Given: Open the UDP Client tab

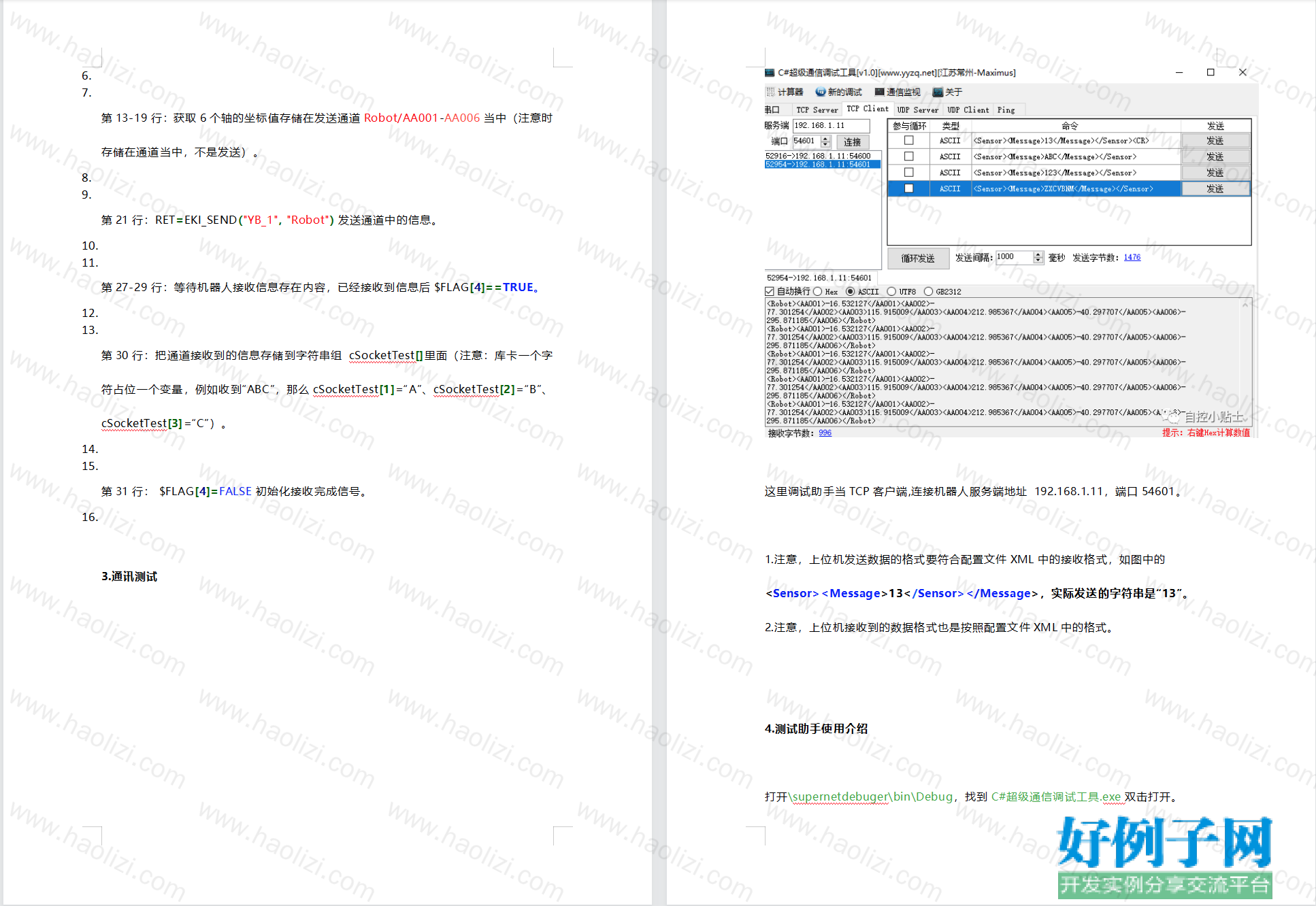Looking at the screenshot, I should pos(968,110).
